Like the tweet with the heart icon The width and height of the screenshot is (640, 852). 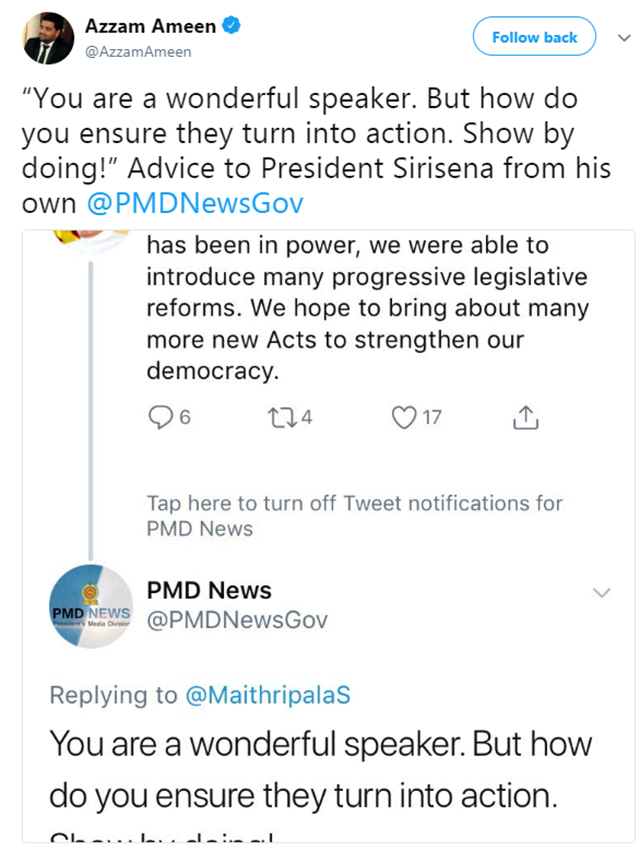pos(403,417)
